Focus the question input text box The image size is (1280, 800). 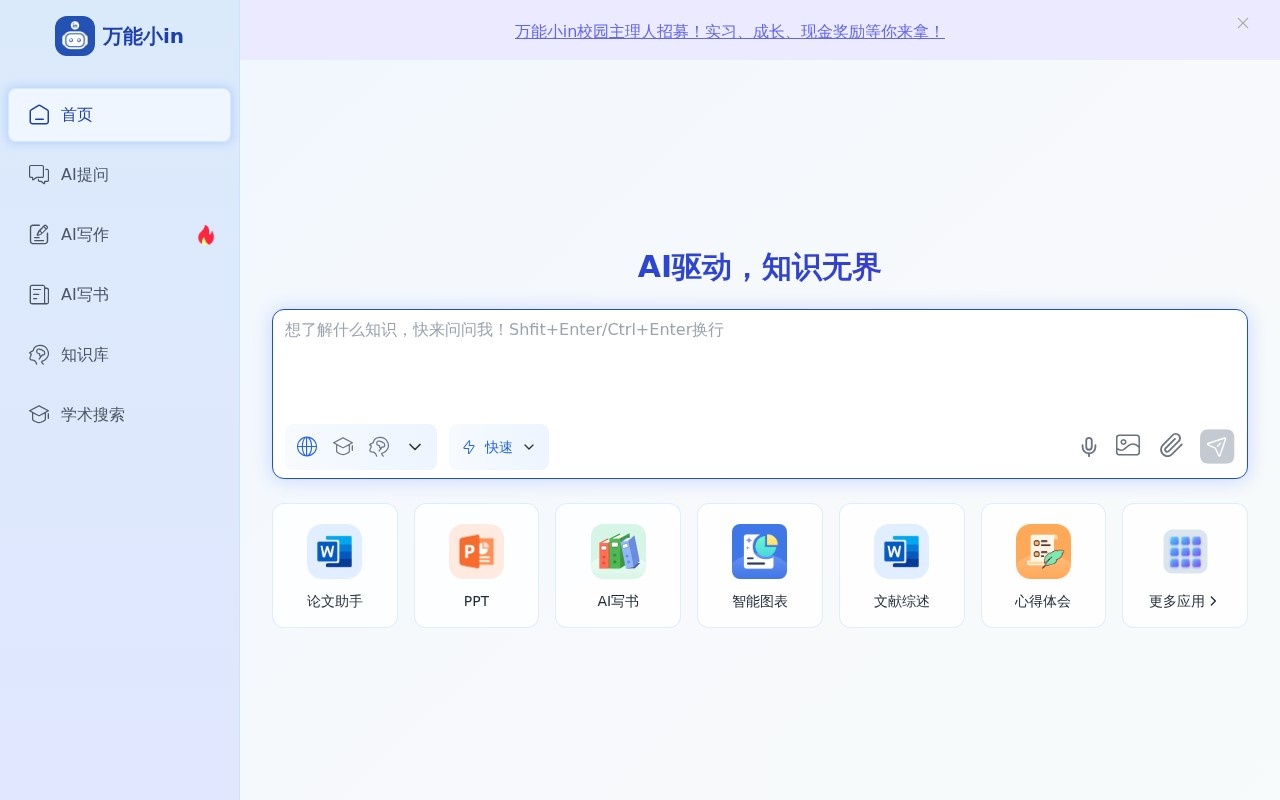point(760,365)
